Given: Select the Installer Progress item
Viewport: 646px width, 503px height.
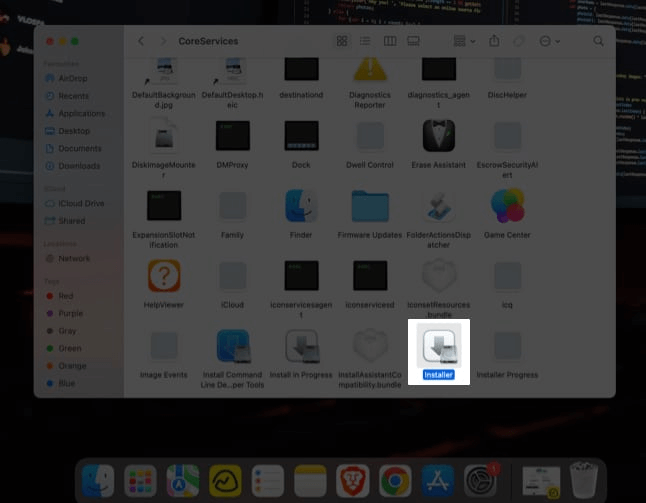Looking at the screenshot, I should click(x=508, y=346).
